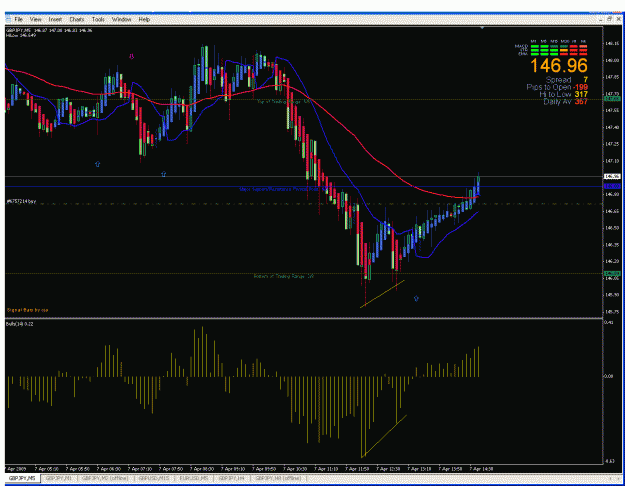Switch to the GBPJPY,M5 chart tab

click(22, 478)
